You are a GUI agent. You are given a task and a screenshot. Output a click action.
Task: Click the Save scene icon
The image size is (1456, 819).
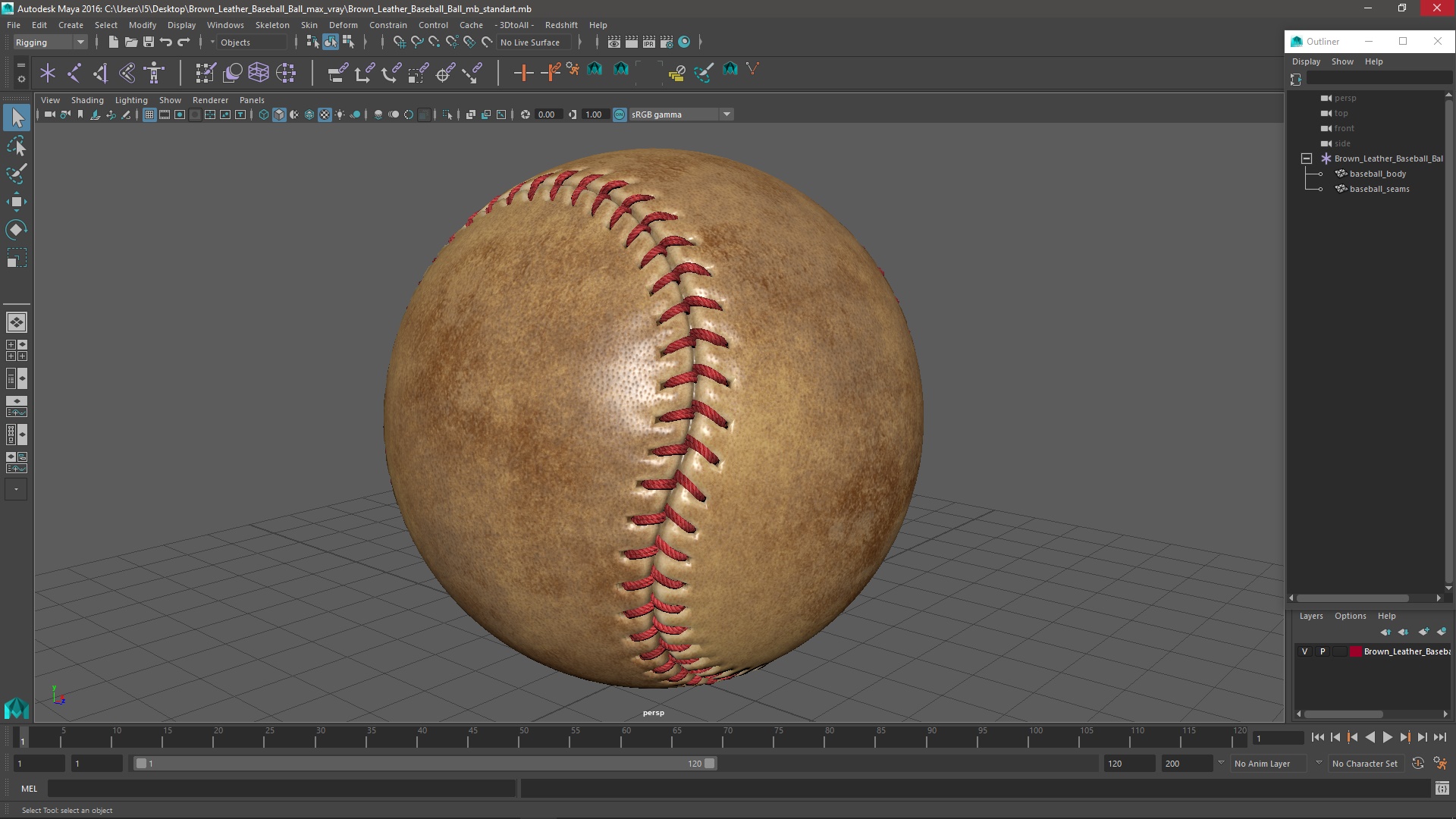point(149,42)
